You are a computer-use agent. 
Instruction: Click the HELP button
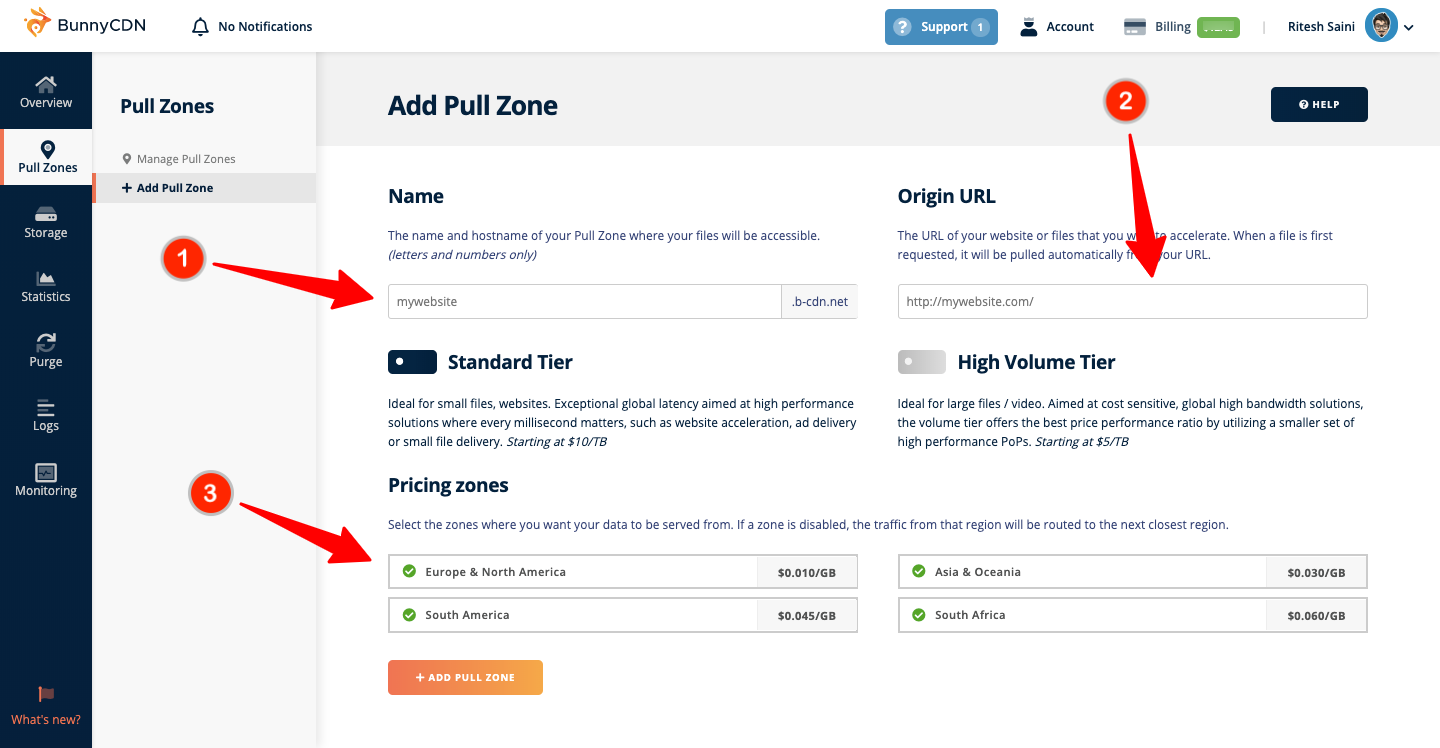[x=1319, y=104]
